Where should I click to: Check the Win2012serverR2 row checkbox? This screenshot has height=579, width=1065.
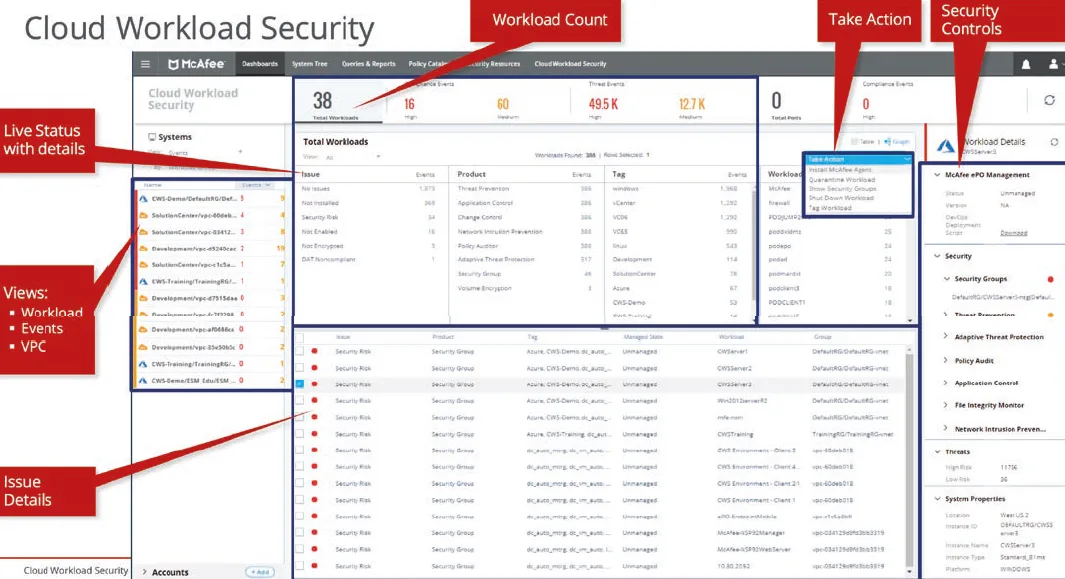coord(300,401)
